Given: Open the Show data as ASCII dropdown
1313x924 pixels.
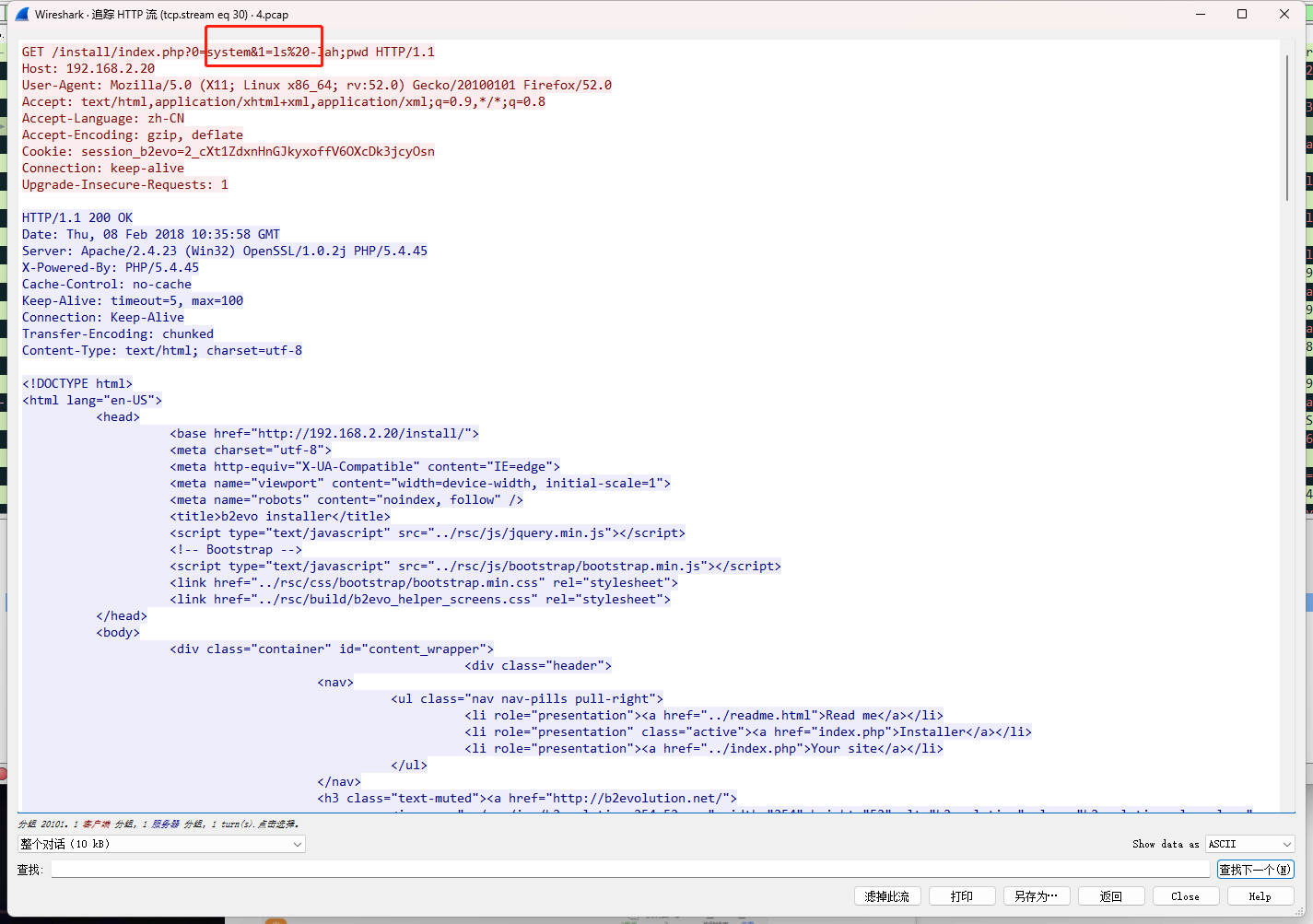Looking at the screenshot, I should coord(1250,844).
